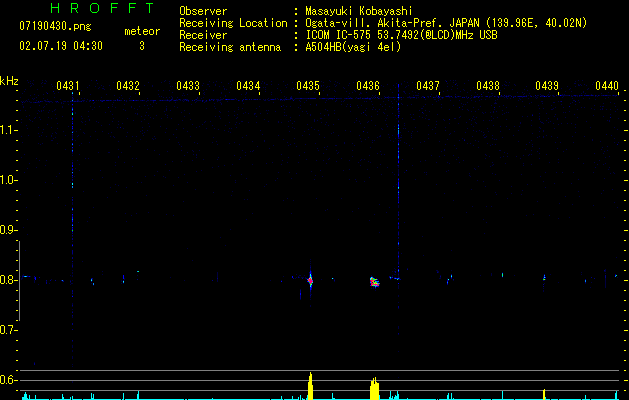This screenshot has height=400, width=629.
Task: Click the 0439 time axis marker
Action: 547,85
